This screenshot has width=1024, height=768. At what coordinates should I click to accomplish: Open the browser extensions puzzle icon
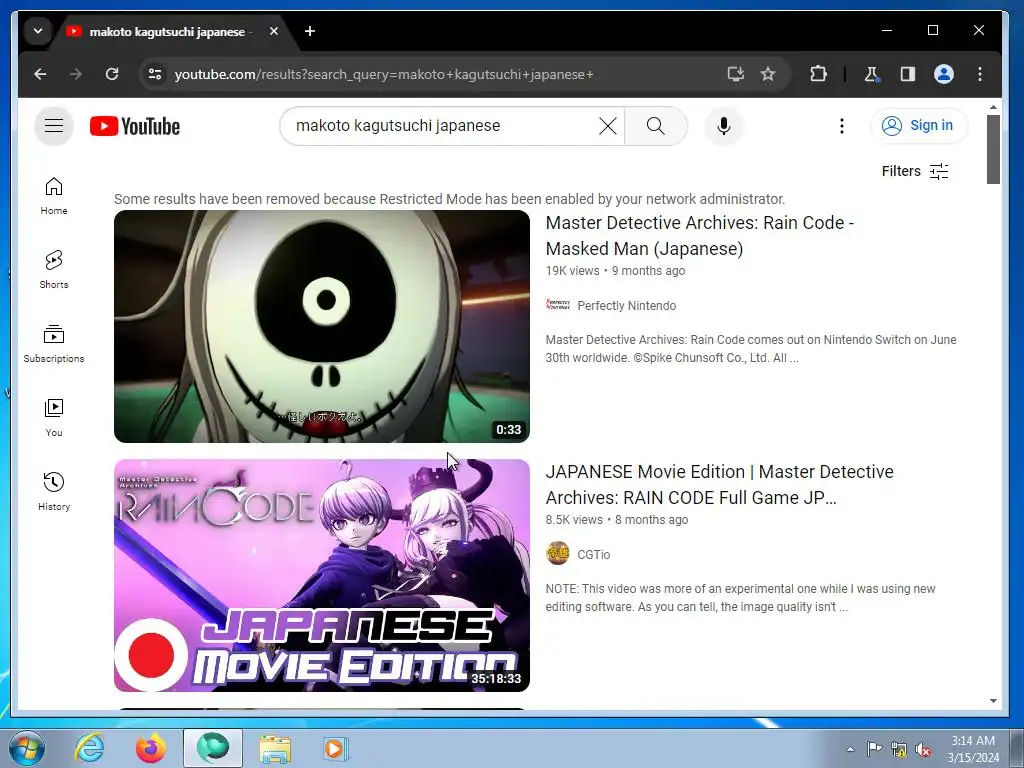[x=818, y=74]
